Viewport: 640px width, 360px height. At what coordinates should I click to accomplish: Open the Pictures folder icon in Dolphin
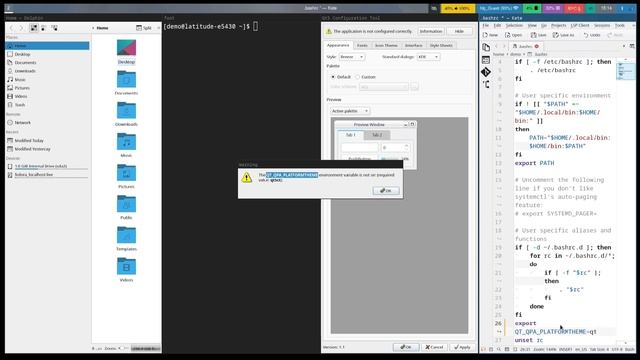126,173
